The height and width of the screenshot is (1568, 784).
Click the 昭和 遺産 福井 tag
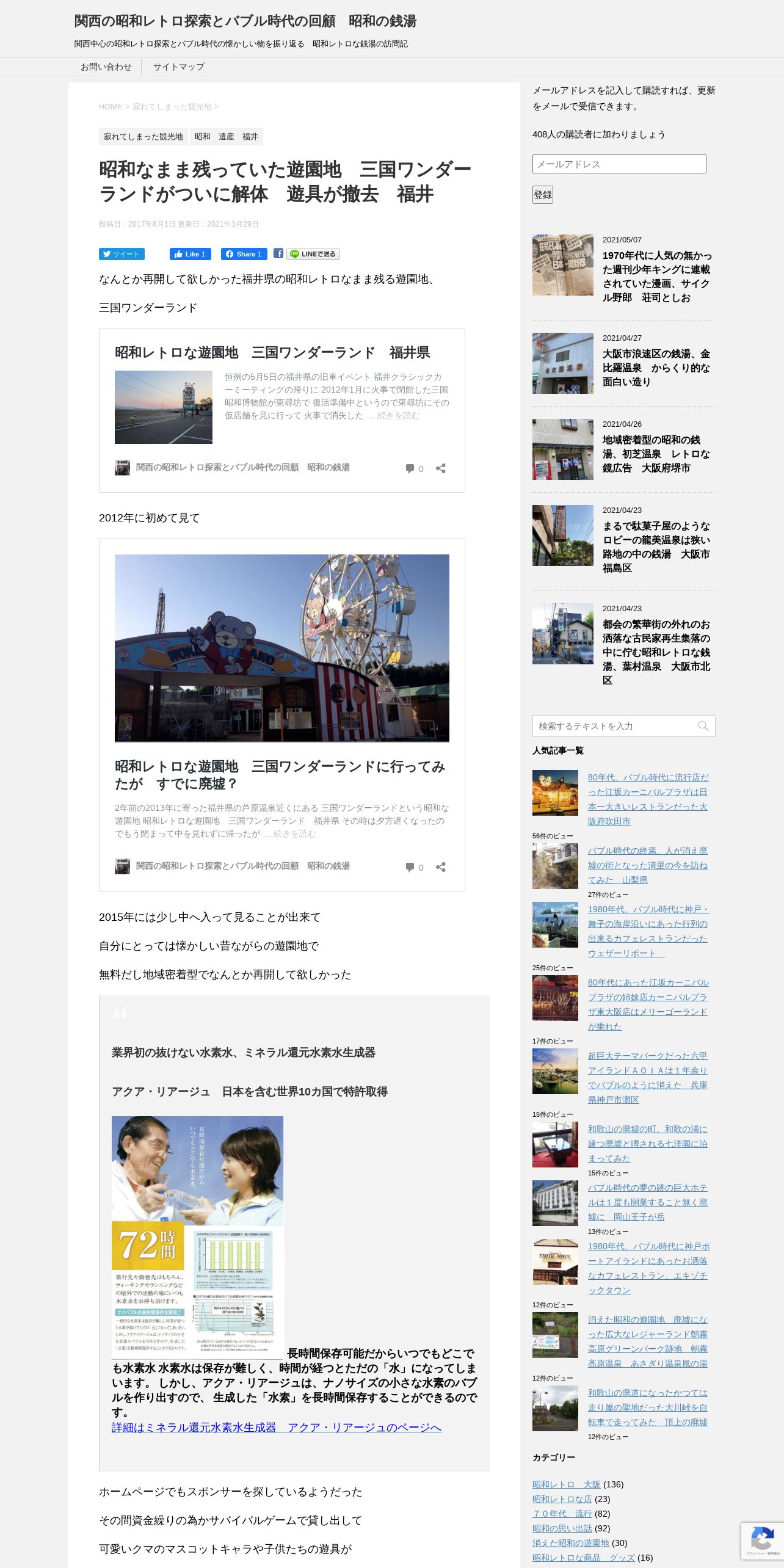(227, 136)
